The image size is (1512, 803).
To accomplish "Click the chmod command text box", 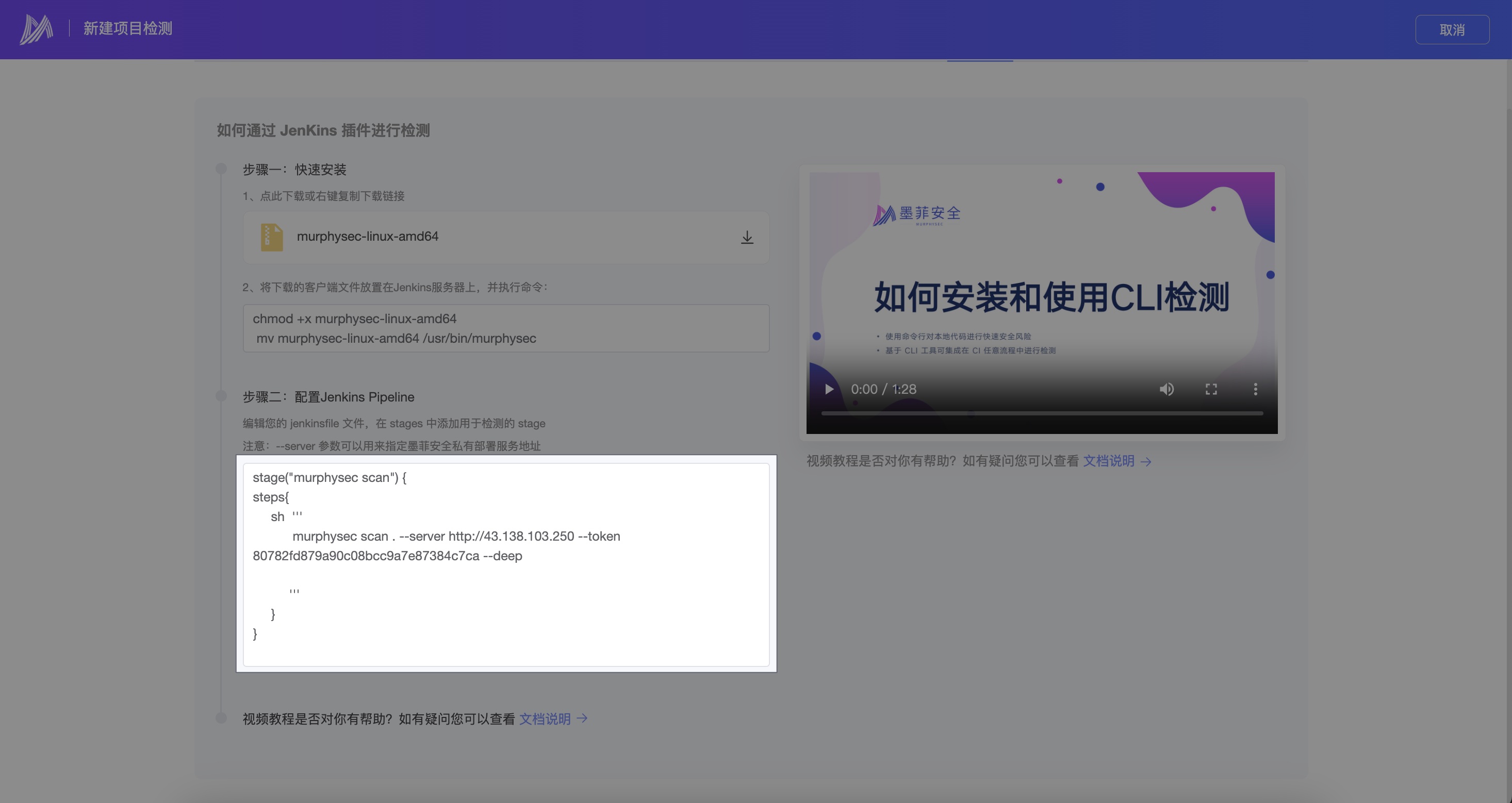I will click(506, 328).
